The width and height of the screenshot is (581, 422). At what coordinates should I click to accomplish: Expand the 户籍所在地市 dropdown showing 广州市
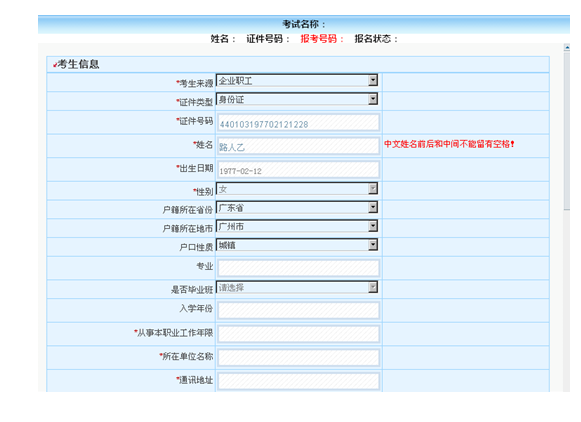297,226
